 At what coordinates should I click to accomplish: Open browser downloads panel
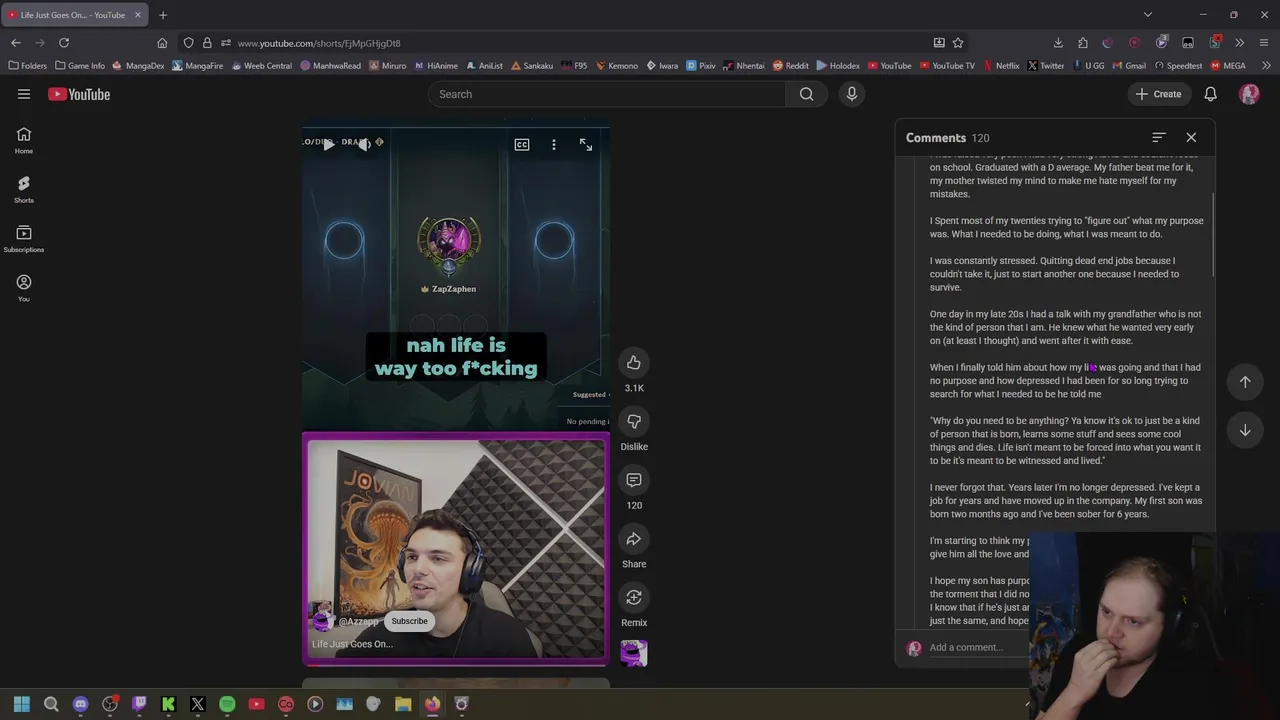tap(1058, 43)
